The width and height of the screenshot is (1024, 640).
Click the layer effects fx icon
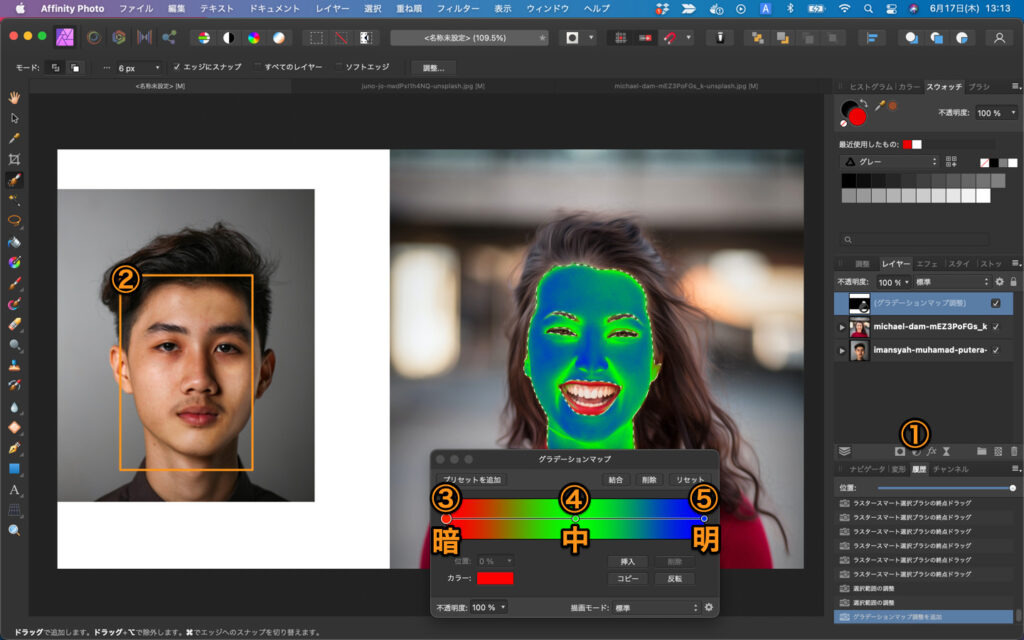tap(931, 451)
